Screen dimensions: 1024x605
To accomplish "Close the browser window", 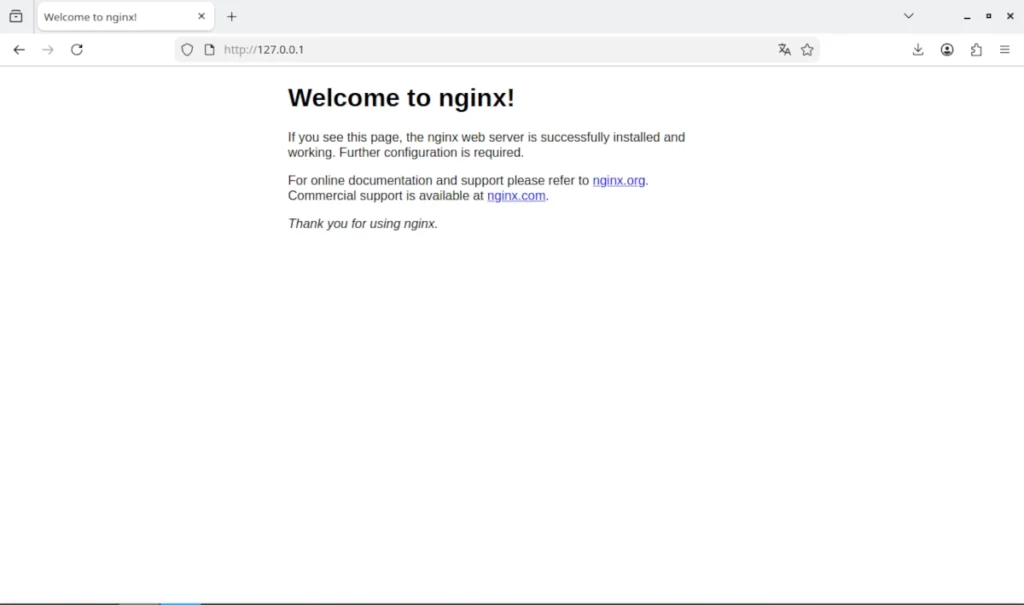I will (1010, 16).
